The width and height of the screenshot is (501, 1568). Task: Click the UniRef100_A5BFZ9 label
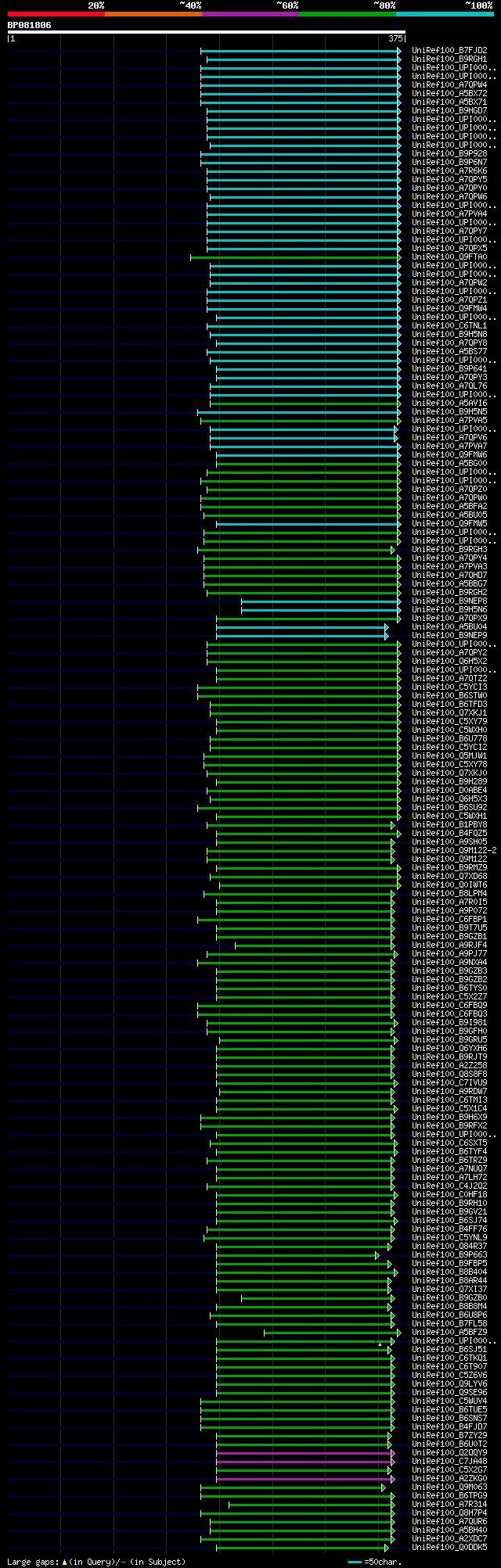[449, 1332]
